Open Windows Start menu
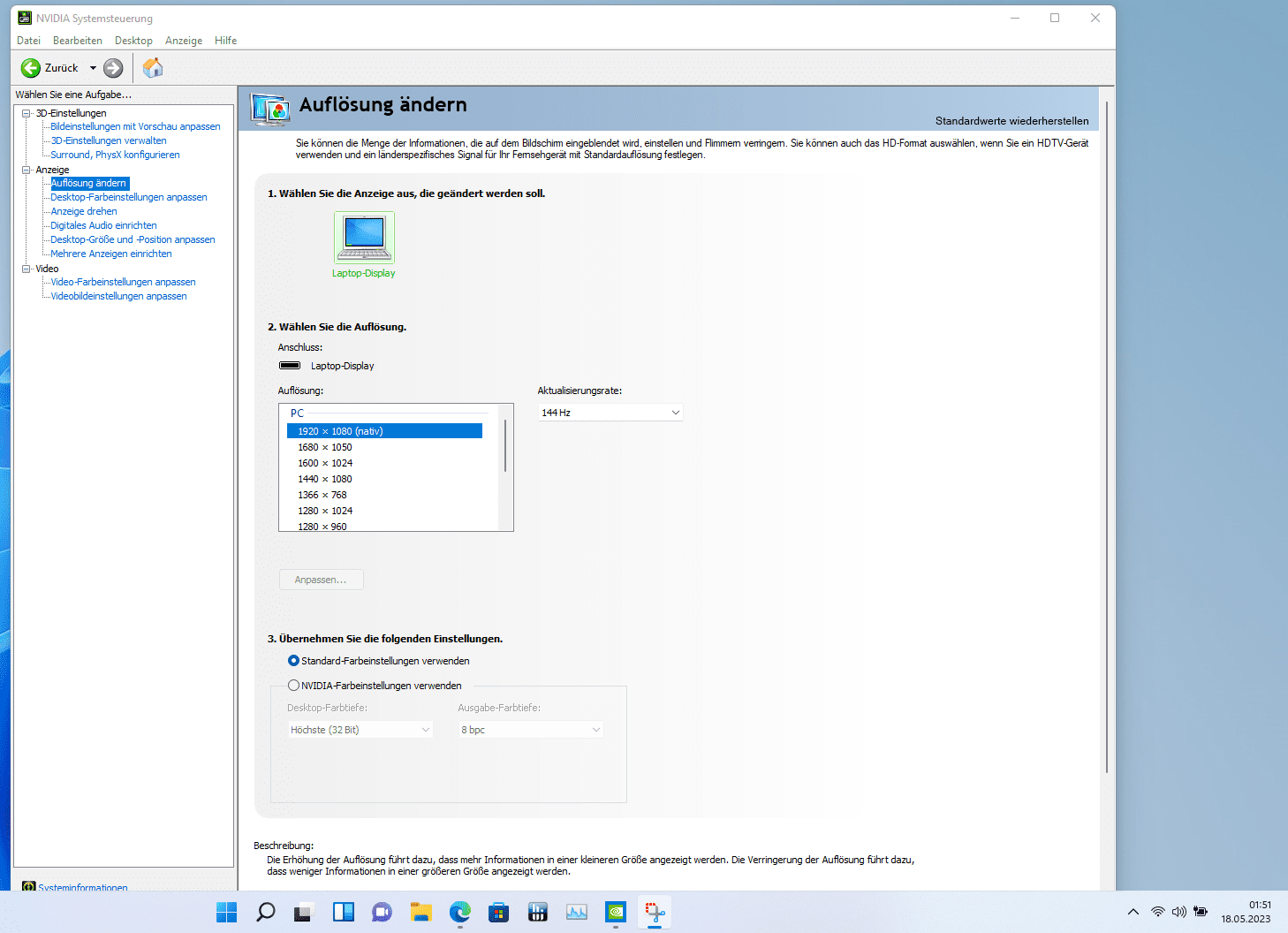Viewport: 1288px width, 933px height. (x=227, y=912)
